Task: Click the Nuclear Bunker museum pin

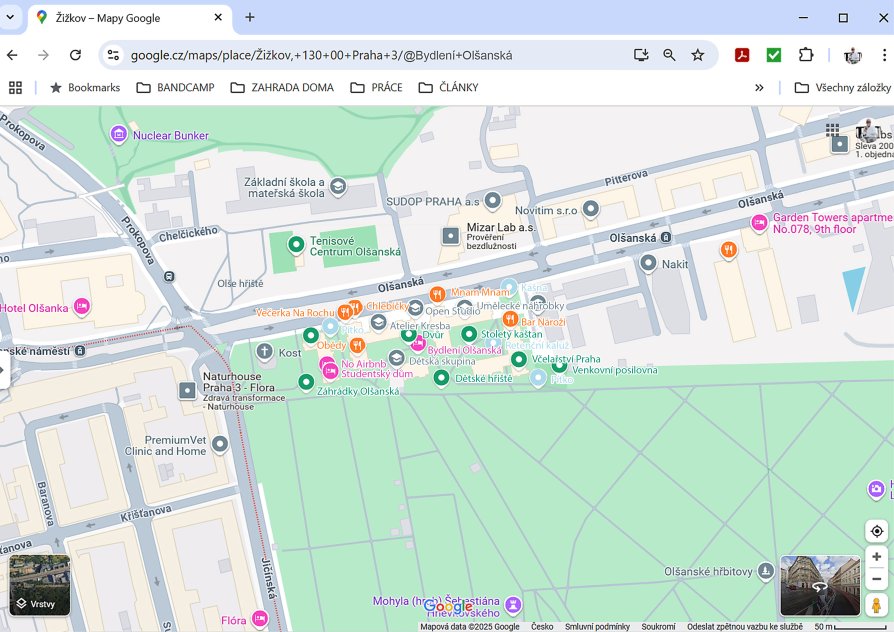Action: pyautogui.click(x=119, y=135)
